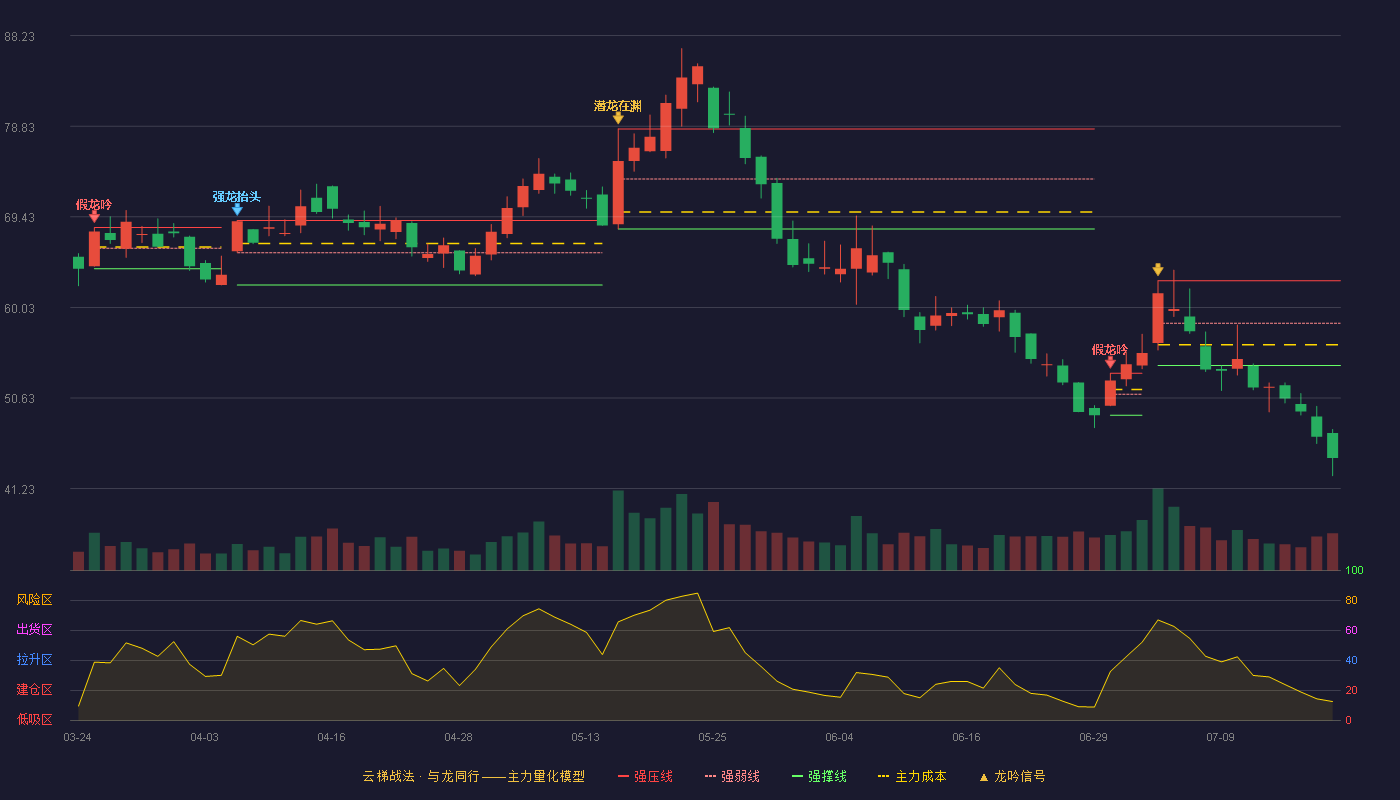Toggle the 龙吟信号 legend entry

pos(1012,776)
